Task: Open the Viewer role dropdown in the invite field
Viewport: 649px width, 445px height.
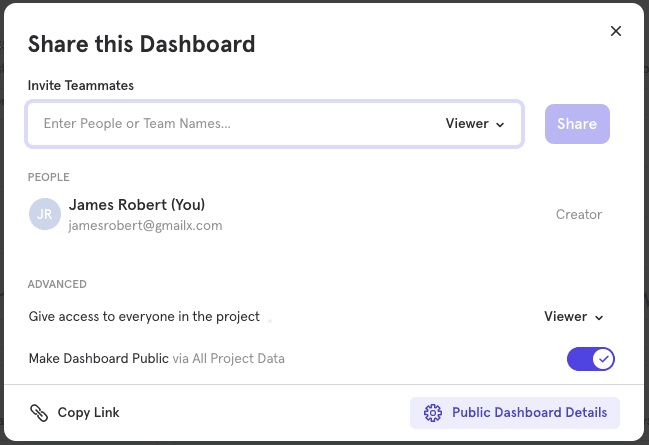Action: (475, 124)
